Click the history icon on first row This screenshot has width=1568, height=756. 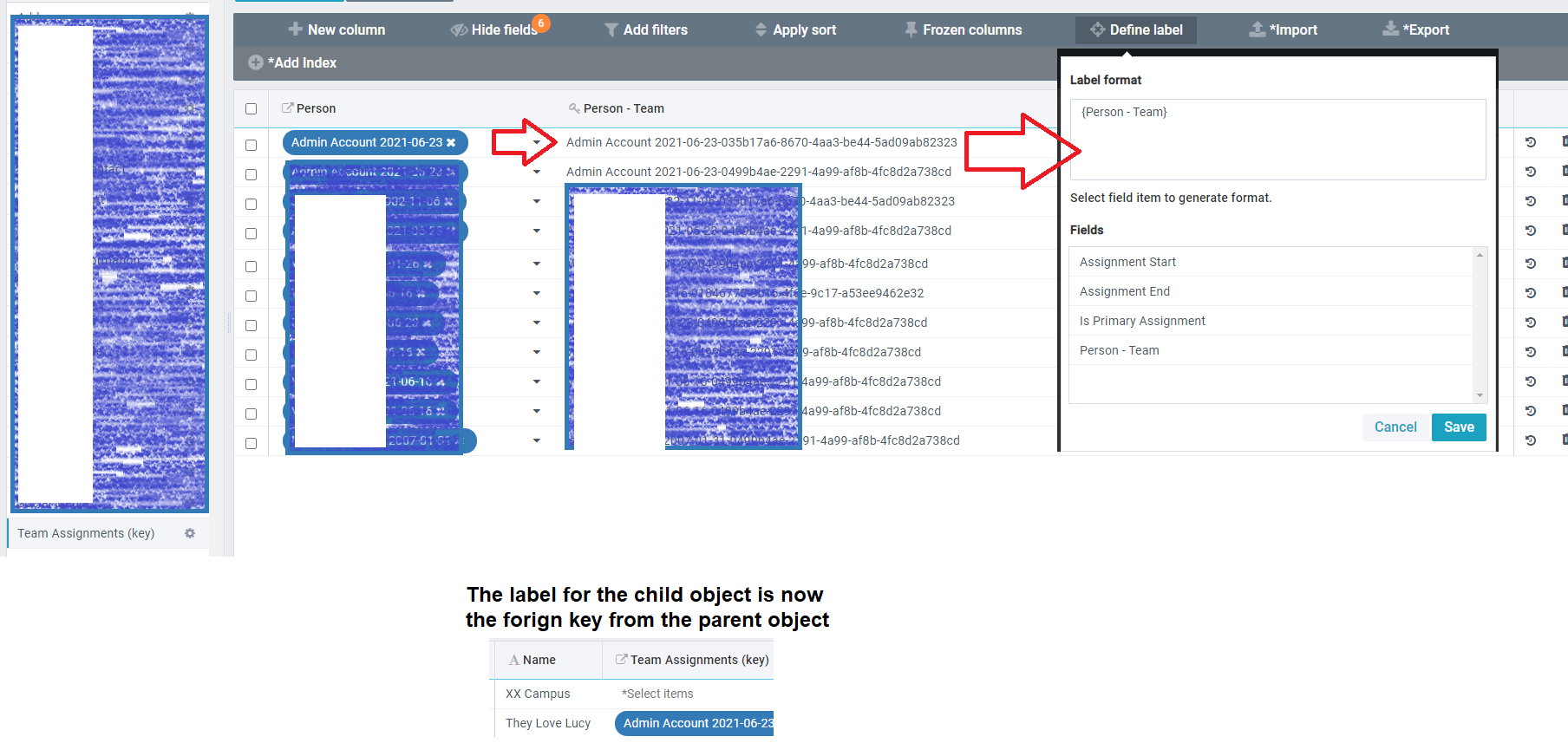pyautogui.click(x=1531, y=142)
